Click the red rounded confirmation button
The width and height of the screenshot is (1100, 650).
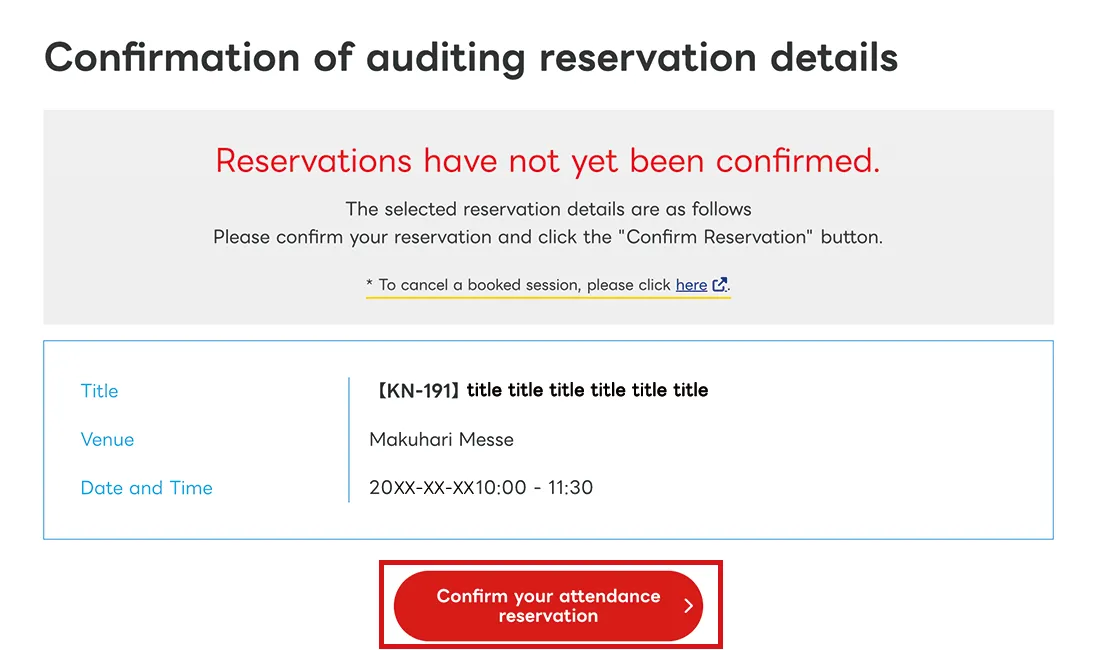tap(550, 605)
